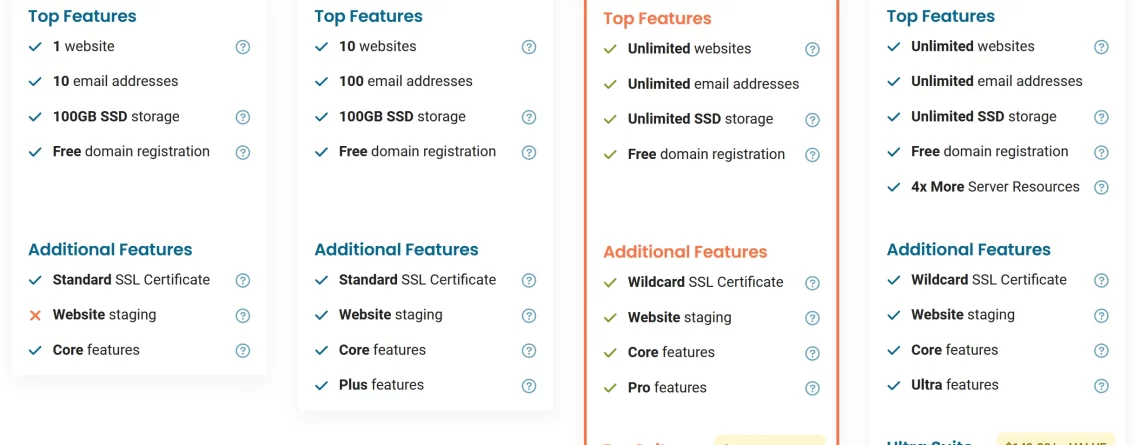Open info for first plan's 'Website staging'
Image resolution: width=1140 pixels, height=445 pixels.
click(243, 316)
